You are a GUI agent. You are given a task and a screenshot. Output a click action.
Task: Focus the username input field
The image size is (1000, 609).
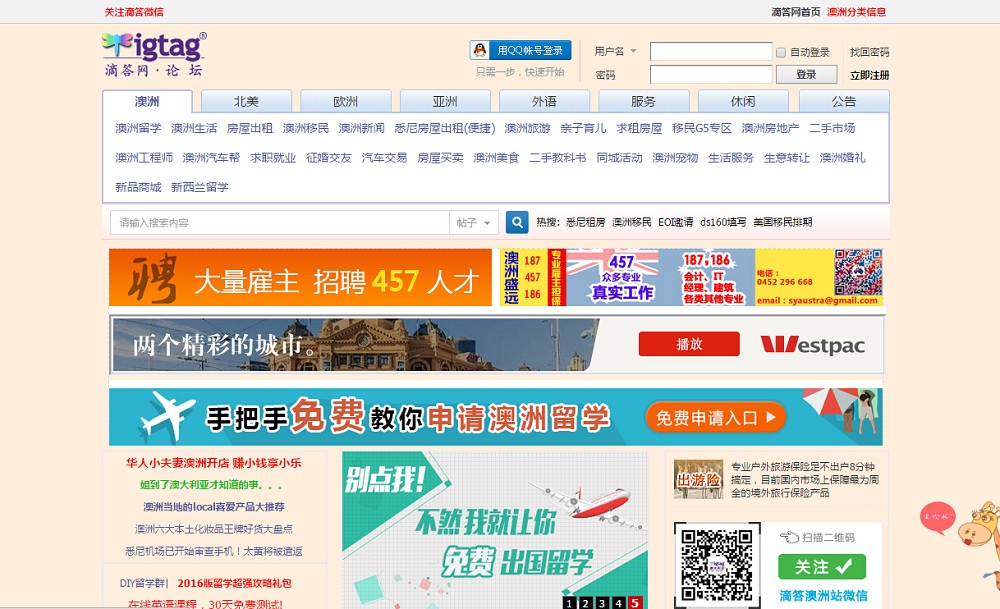pyautogui.click(x=711, y=52)
